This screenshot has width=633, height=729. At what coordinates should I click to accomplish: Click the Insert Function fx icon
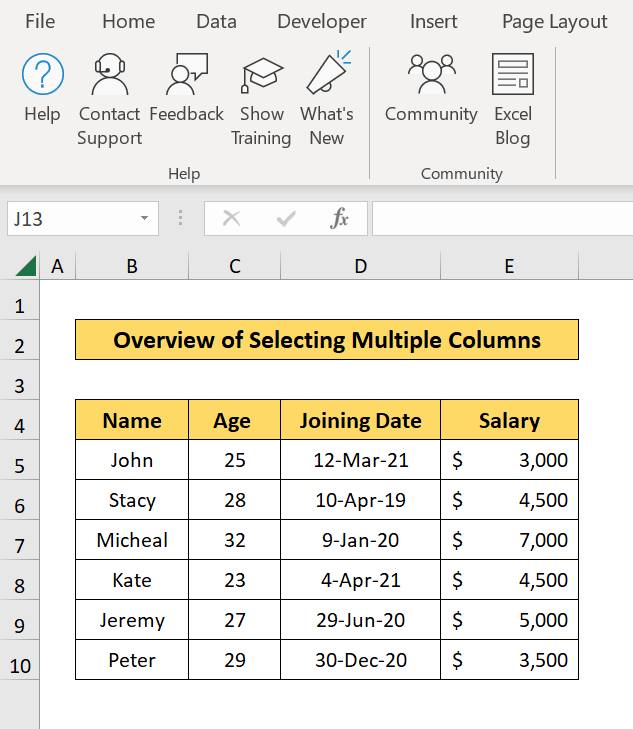[x=340, y=218]
